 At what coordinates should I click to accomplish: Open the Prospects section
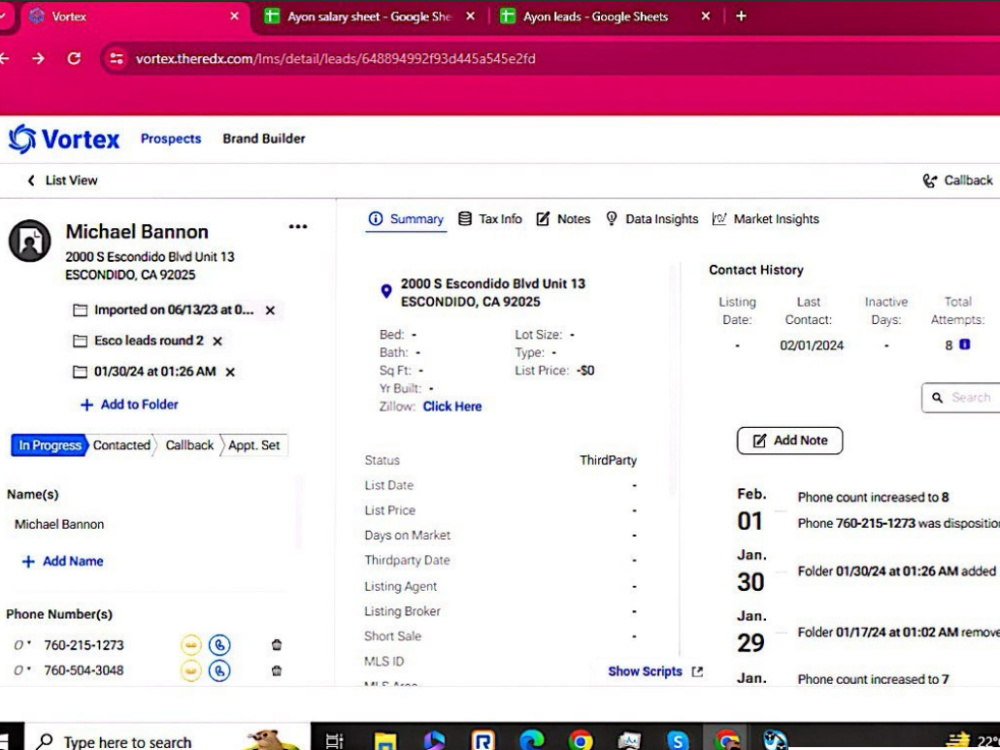[x=171, y=138]
